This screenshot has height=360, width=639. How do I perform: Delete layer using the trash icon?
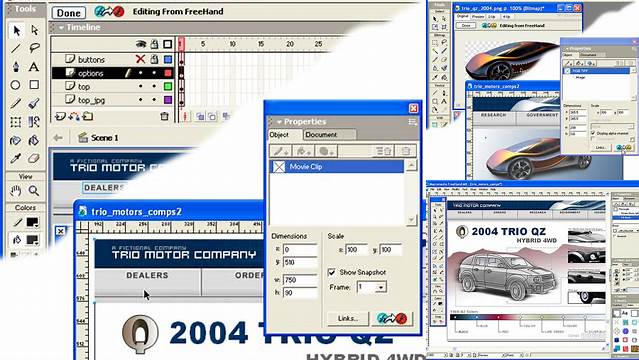tap(164, 116)
